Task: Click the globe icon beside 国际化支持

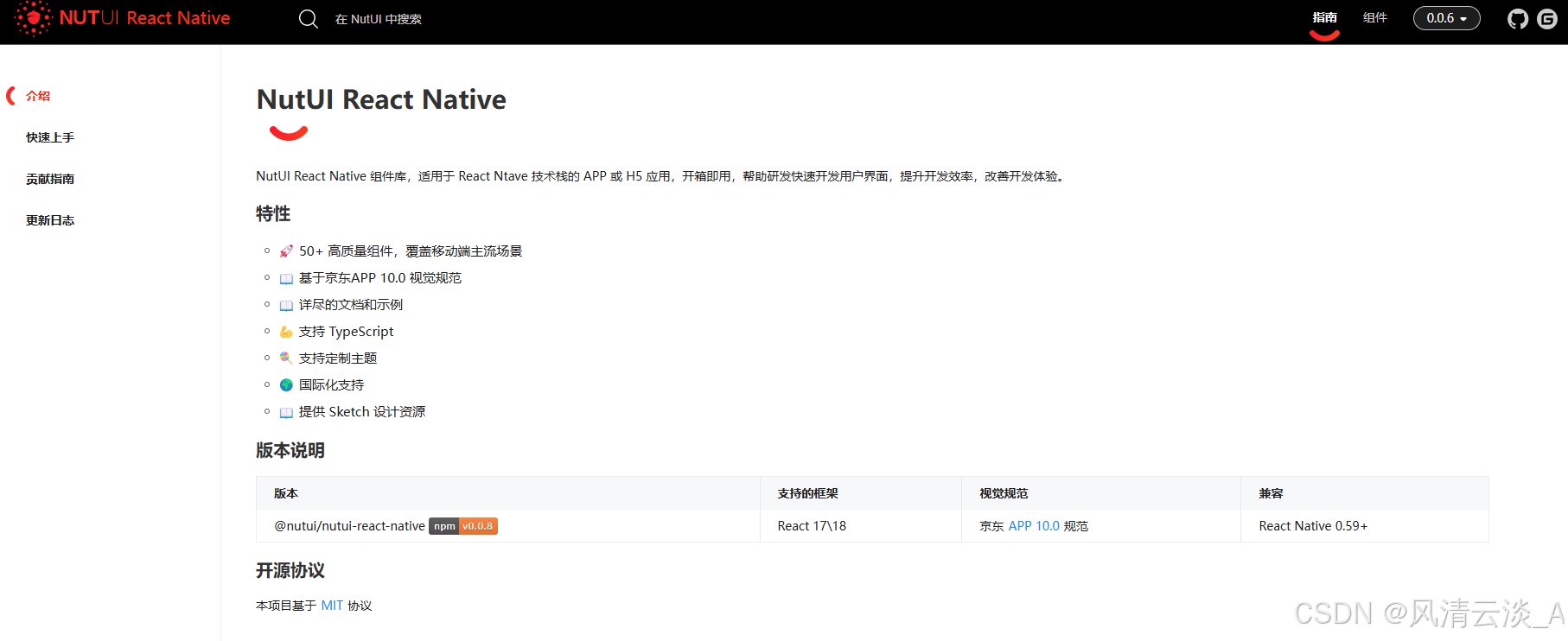Action: tap(286, 385)
